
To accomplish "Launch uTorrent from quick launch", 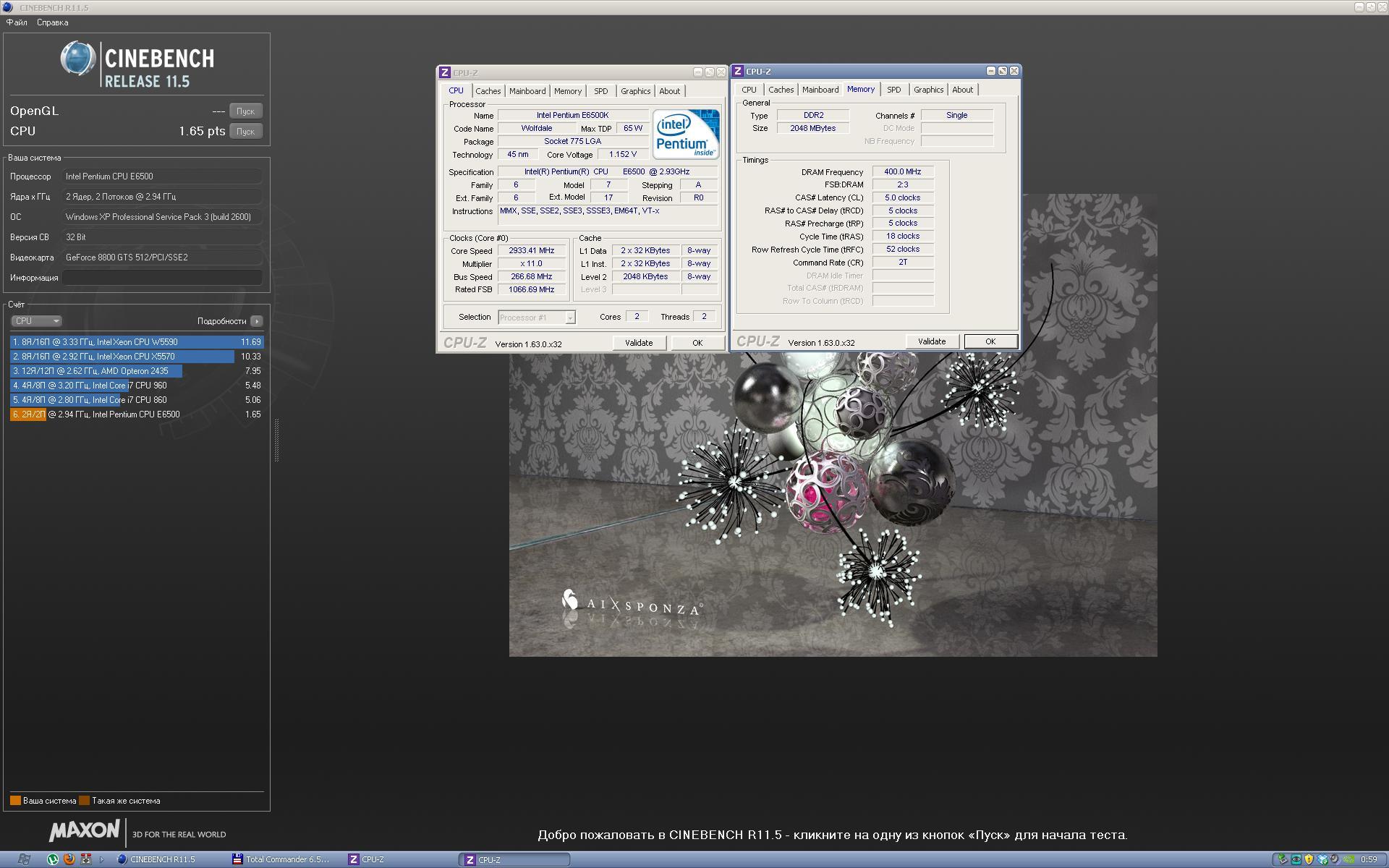I will click(x=53, y=859).
